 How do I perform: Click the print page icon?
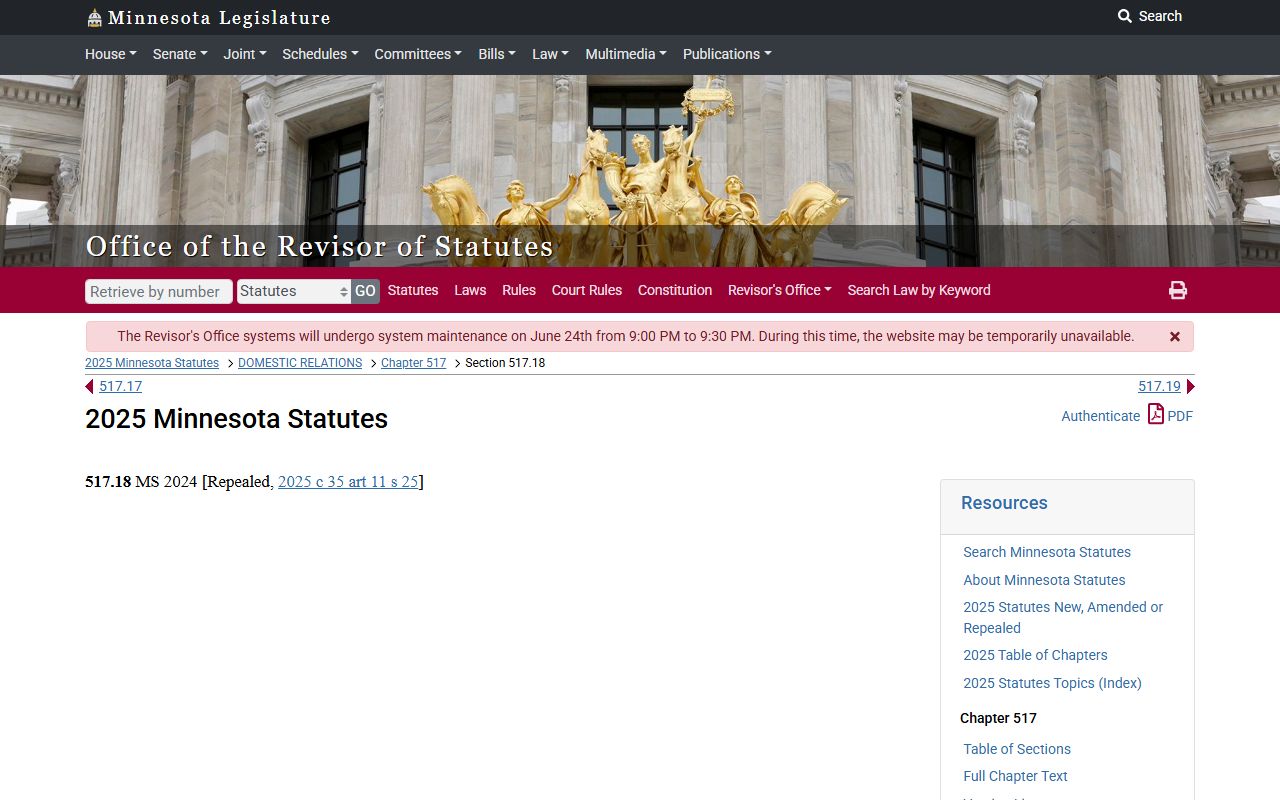[x=1178, y=290]
